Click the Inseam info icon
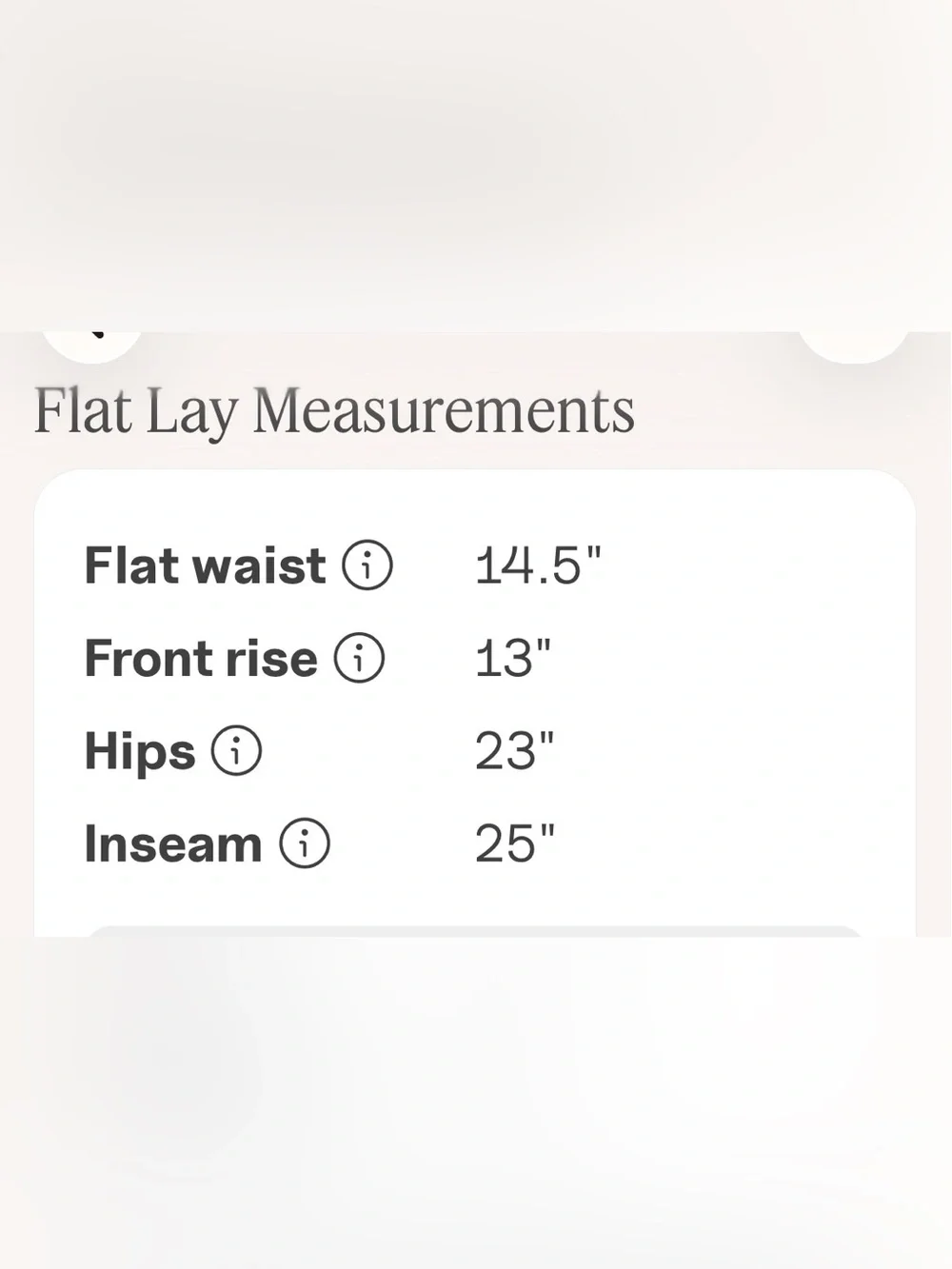The height and width of the screenshot is (1269, 952). [305, 843]
